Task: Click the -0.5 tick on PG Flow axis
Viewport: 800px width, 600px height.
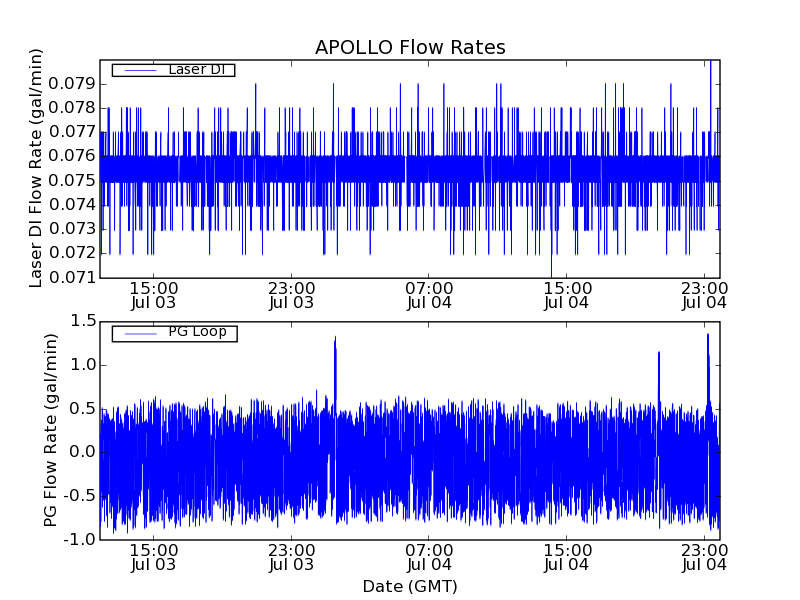Action: coord(80,496)
